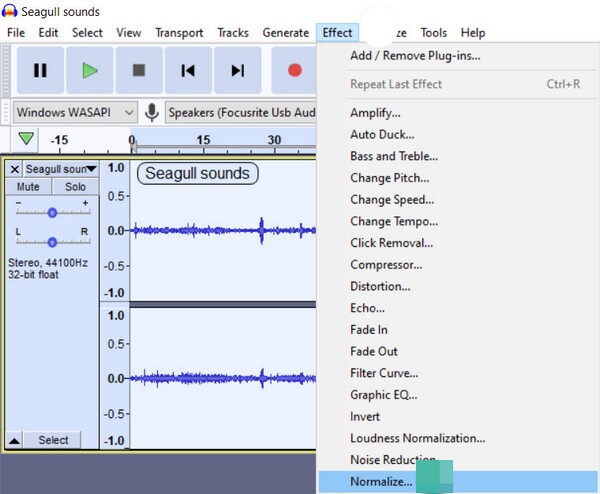The height and width of the screenshot is (494, 600).
Task: Click the Seagull sounds clip name label
Action: pos(197,173)
